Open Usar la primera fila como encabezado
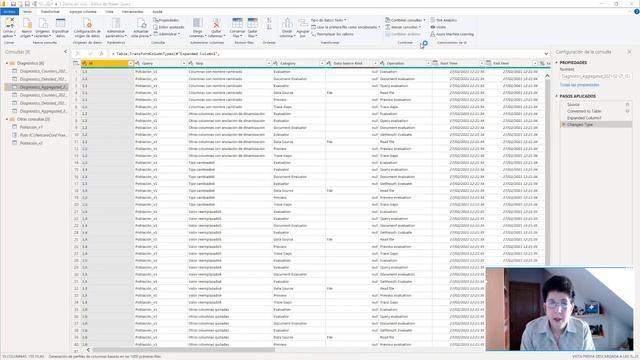Viewport: 640px width, 360px height. pyautogui.click(x=346, y=27)
